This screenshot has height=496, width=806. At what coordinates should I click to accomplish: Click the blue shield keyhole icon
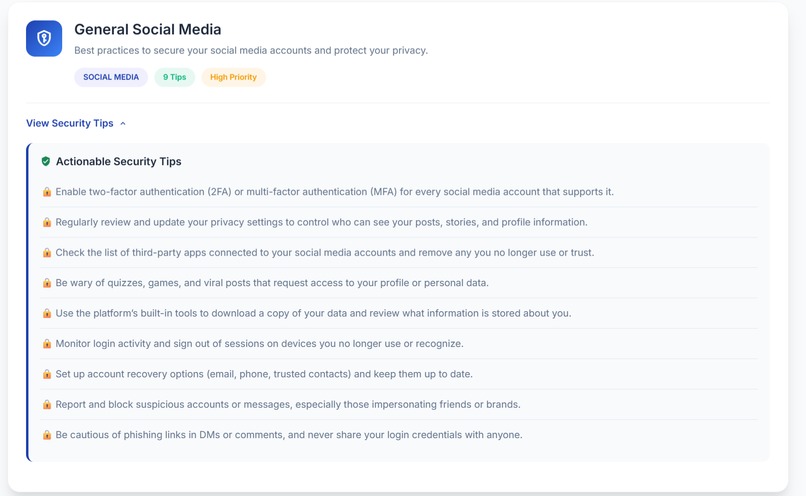point(44,39)
